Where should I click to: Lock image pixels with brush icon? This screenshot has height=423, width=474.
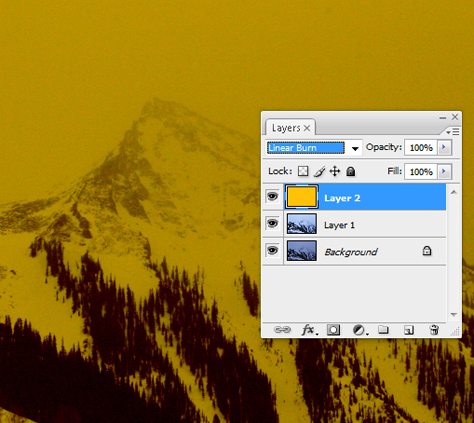(319, 171)
